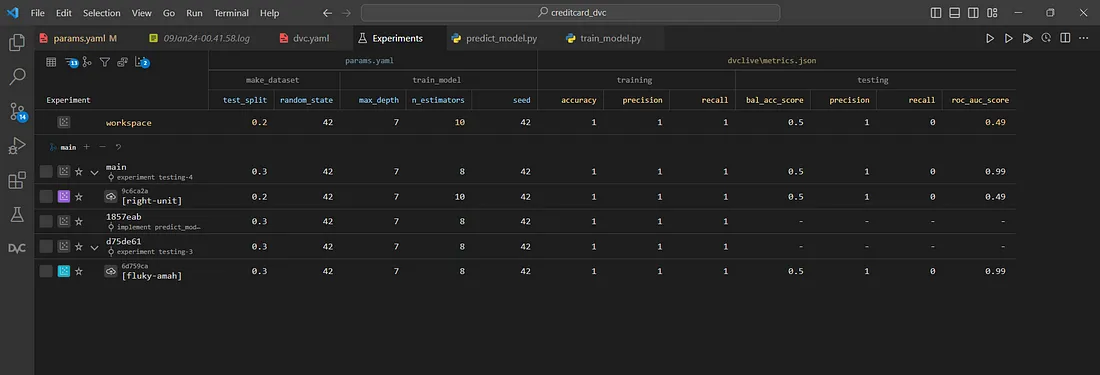Screen dimensions: 1100x375
Task: Click the minus icon next to main branch
Action: (102, 147)
